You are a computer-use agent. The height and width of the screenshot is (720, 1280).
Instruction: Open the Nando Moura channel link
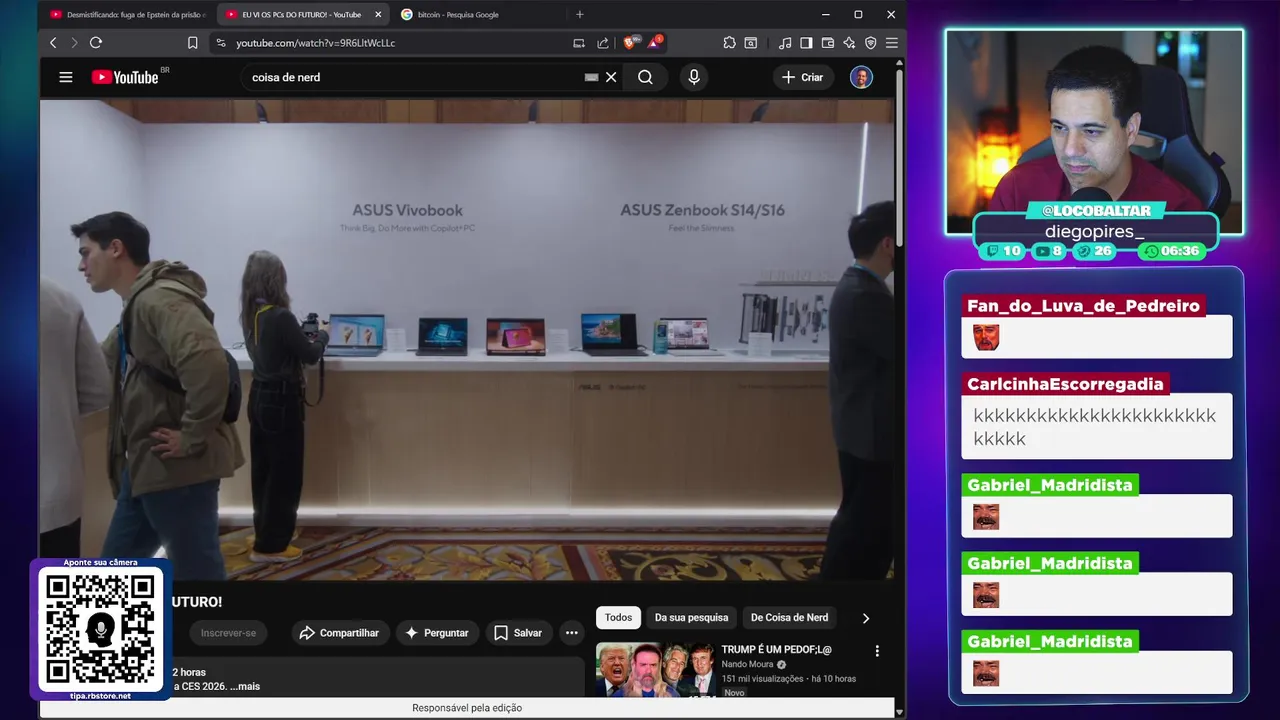(x=747, y=664)
